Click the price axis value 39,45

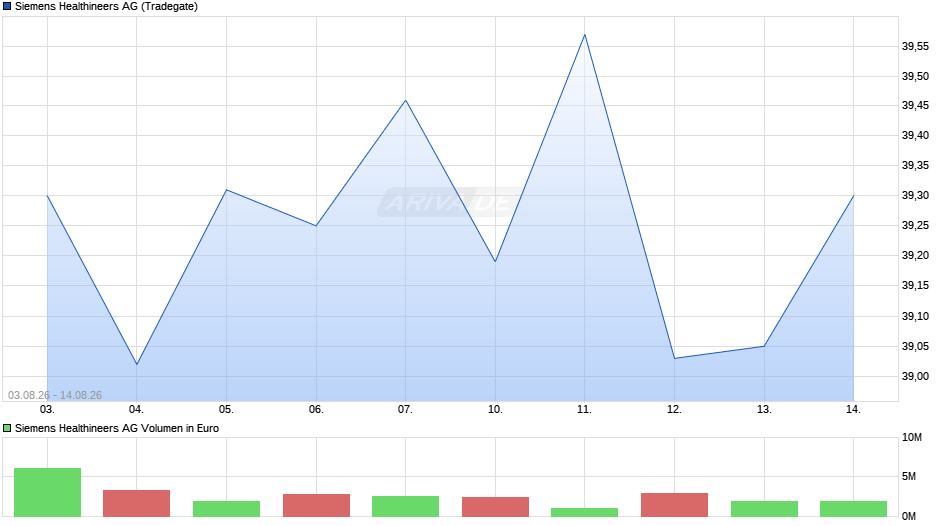915,106
